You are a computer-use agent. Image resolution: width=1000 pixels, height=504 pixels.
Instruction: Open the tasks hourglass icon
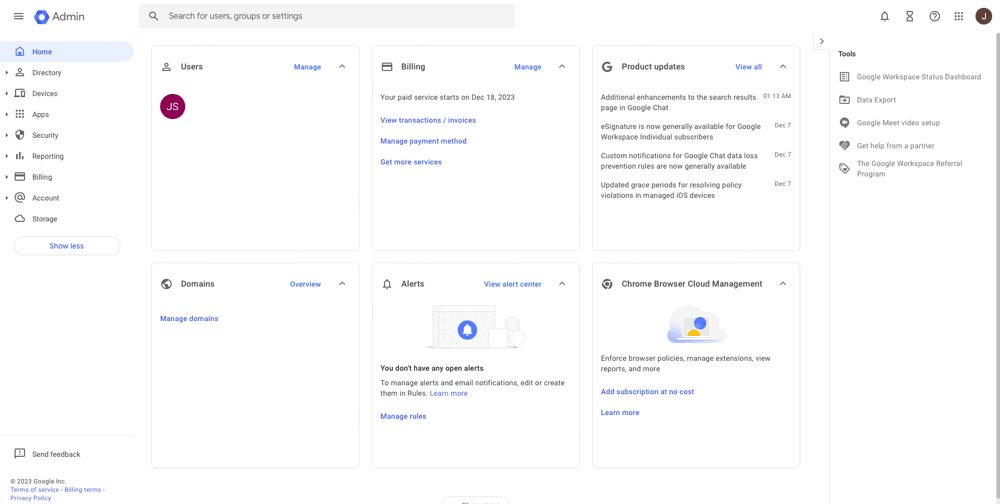(909, 17)
